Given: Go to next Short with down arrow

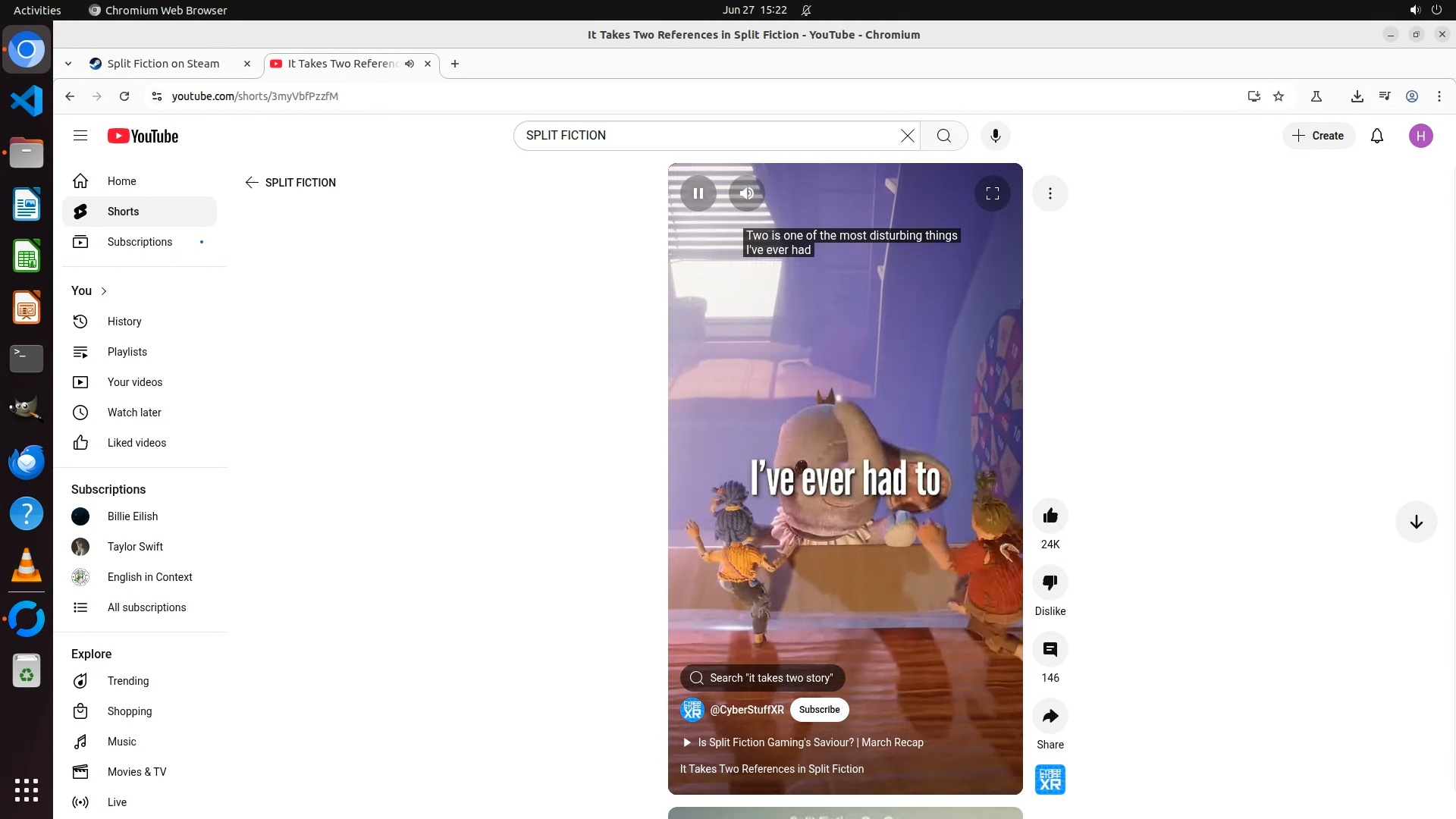Looking at the screenshot, I should 1415,522.
